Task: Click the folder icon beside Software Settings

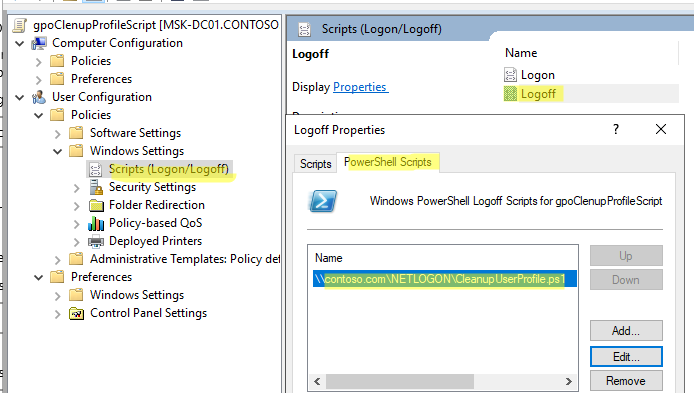Action: pyautogui.click(x=76, y=133)
